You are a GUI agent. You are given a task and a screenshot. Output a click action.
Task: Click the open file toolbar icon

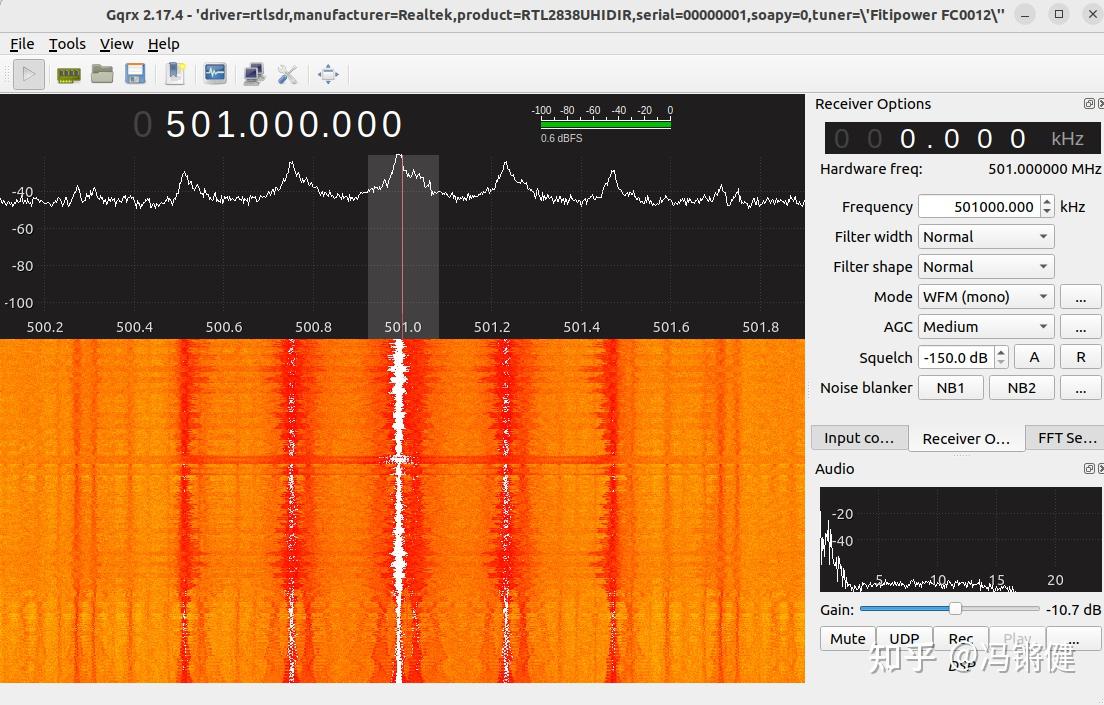[x=102, y=74]
